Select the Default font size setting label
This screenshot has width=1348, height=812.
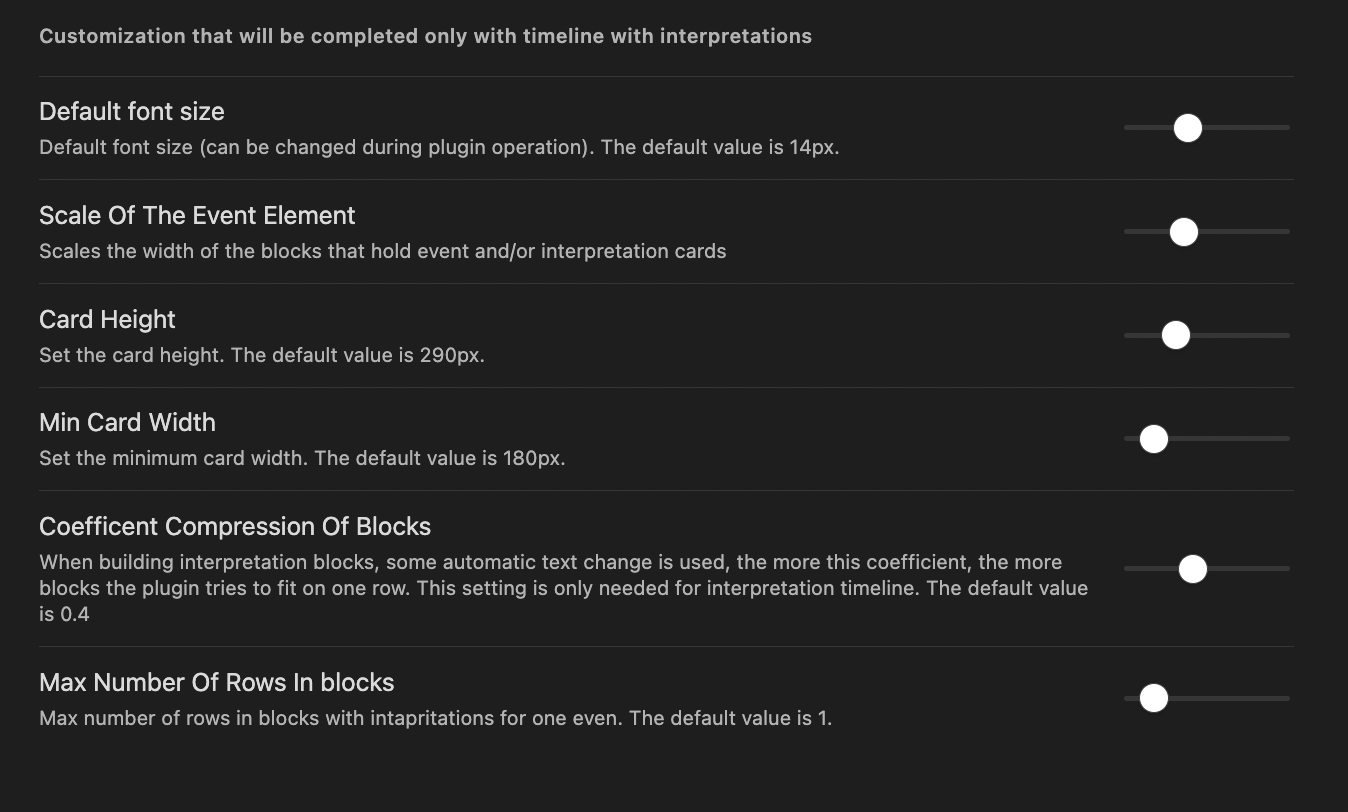coord(131,111)
